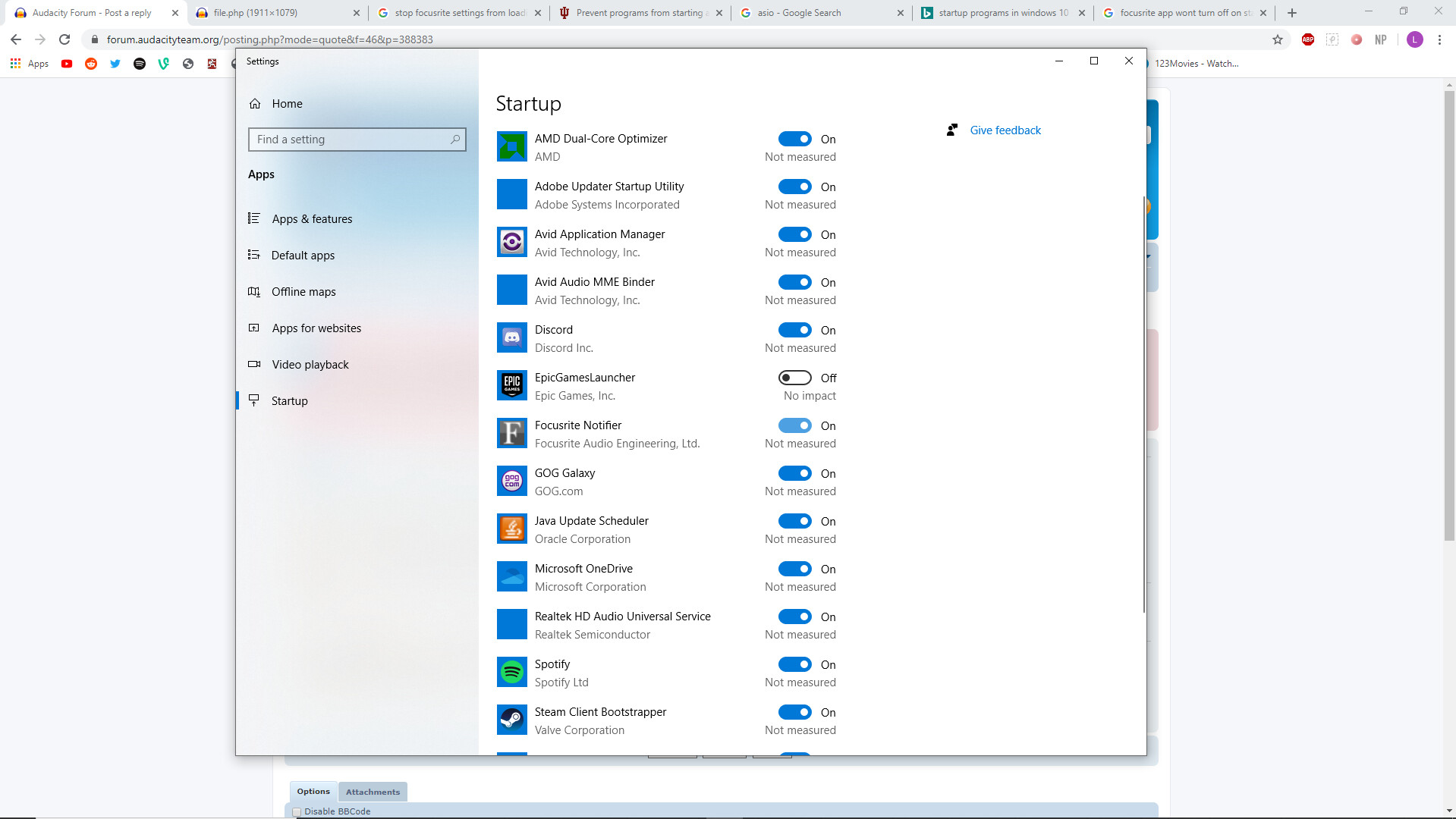Open the Chrome three-dot menu
The image size is (1456, 819).
1439,39
